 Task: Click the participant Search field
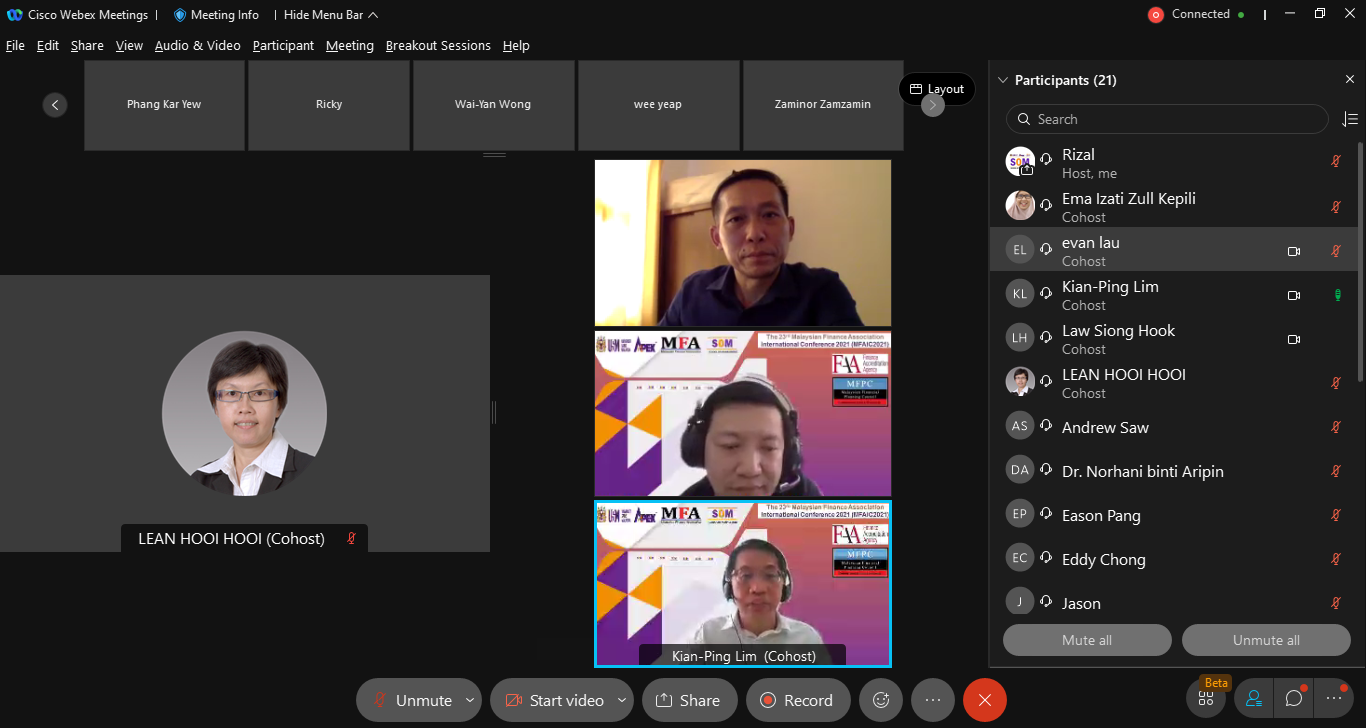coord(1166,119)
